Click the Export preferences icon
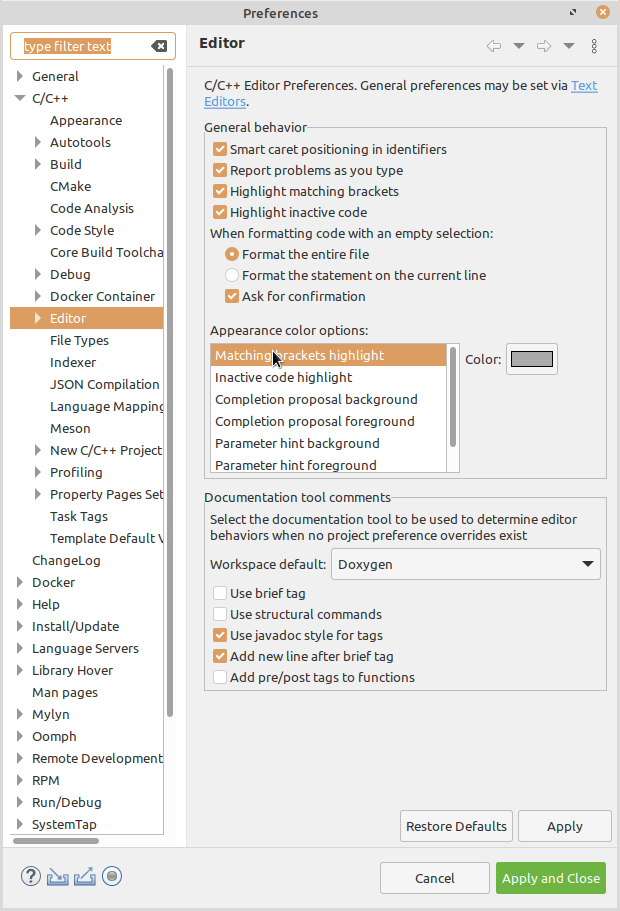Screen dimensions: 620x911 coord(85,877)
